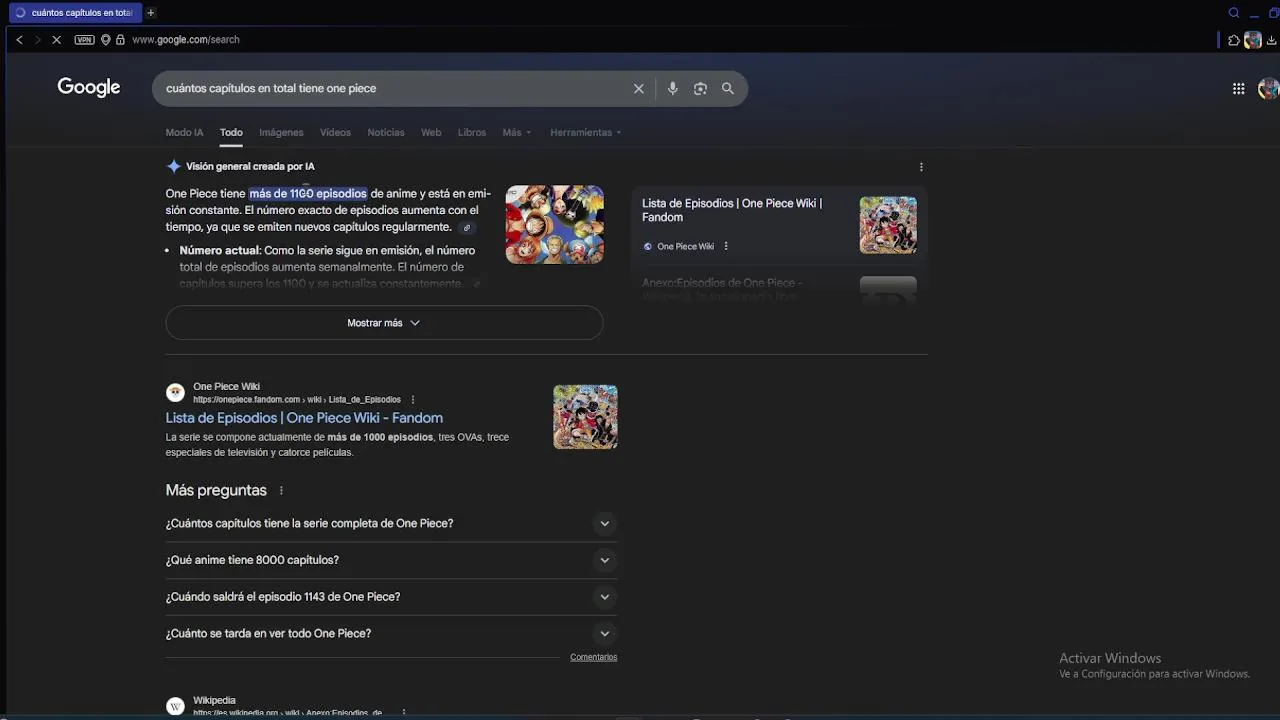
Task: Open thumbnail beside Fandom search result
Action: [585, 417]
